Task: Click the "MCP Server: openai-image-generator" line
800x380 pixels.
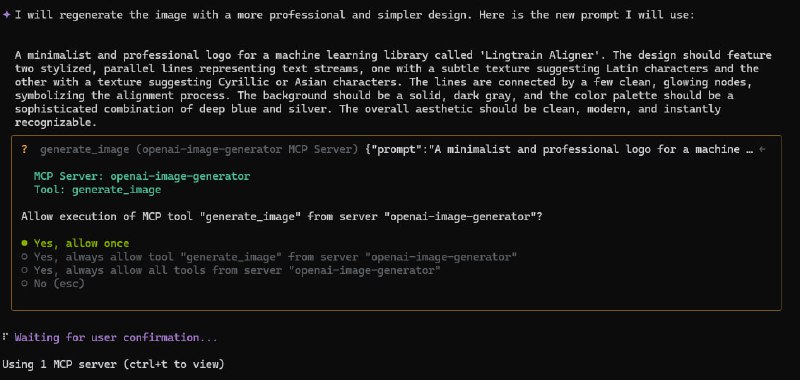Action: click(x=142, y=176)
